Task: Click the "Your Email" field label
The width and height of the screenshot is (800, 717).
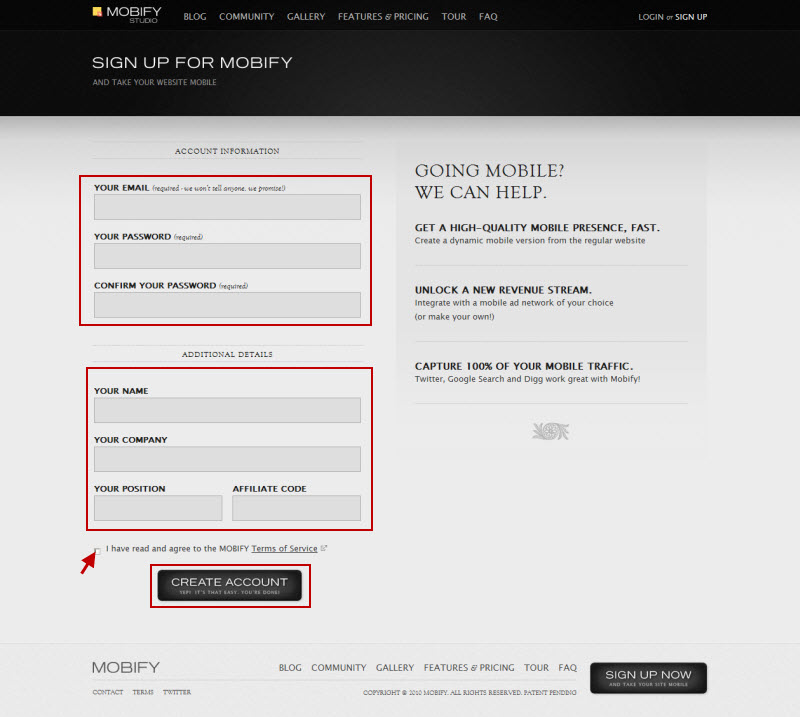Action: (x=121, y=188)
